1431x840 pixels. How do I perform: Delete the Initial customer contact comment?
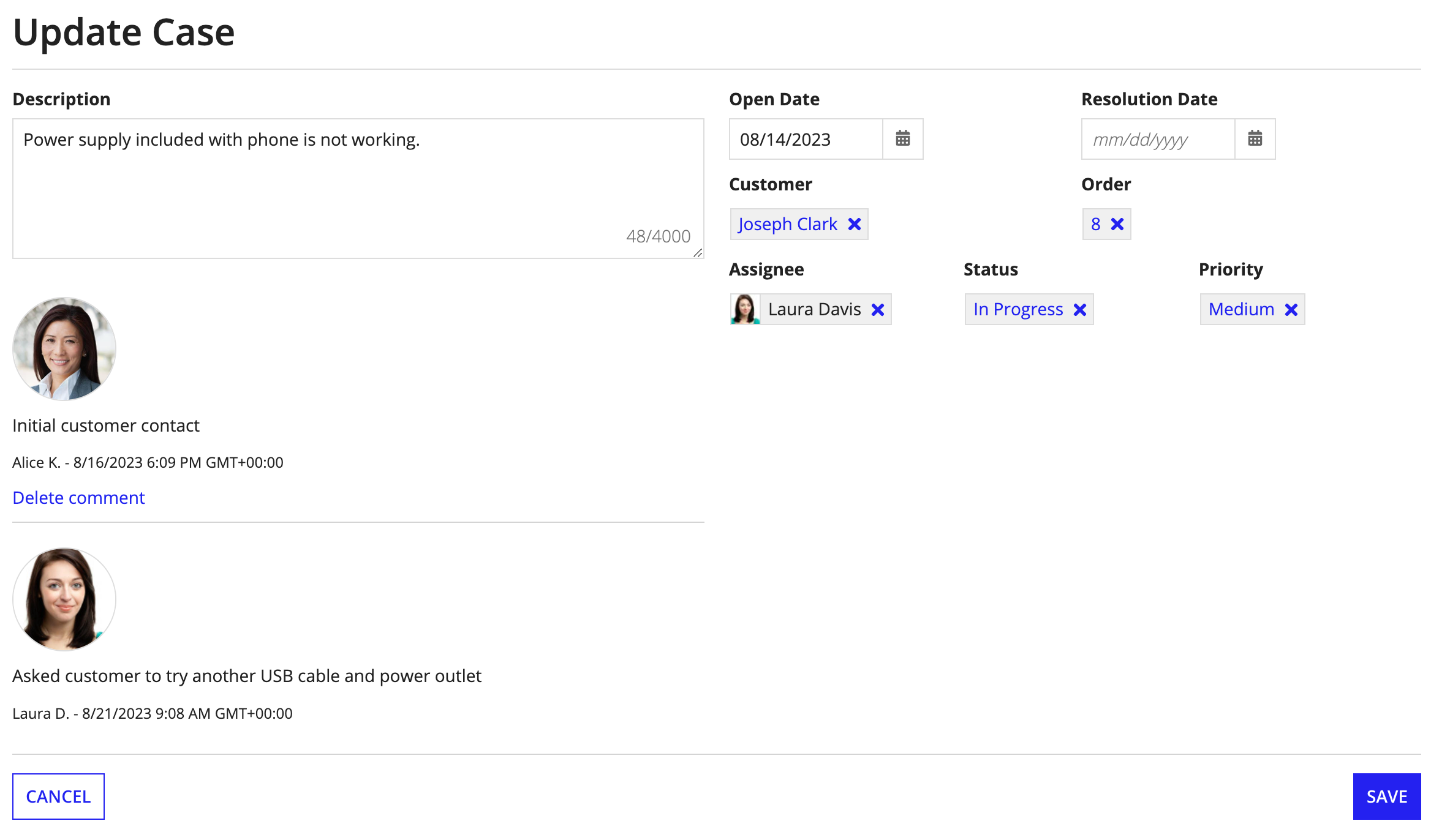pos(78,497)
